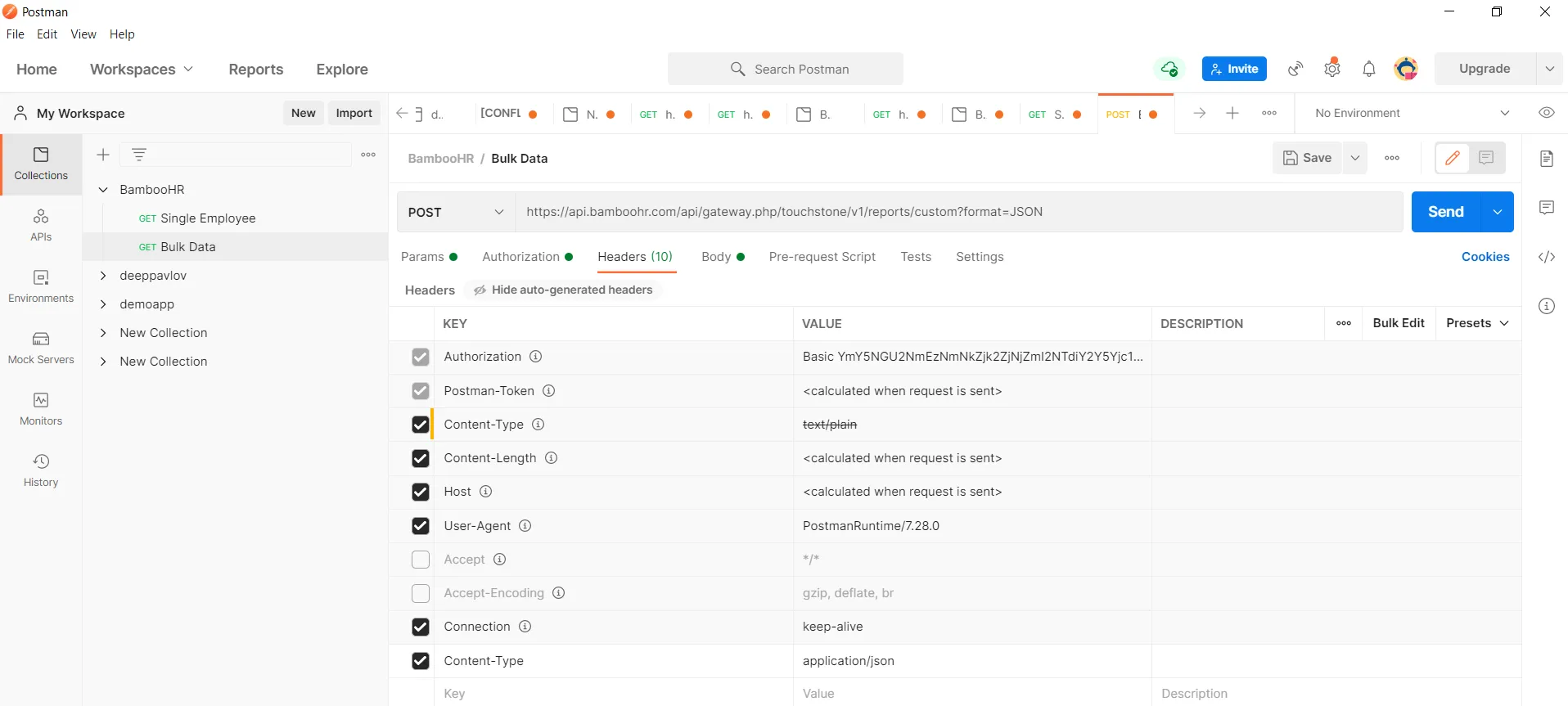
Task: Click Hide auto-generated headers
Action: pyautogui.click(x=563, y=290)
